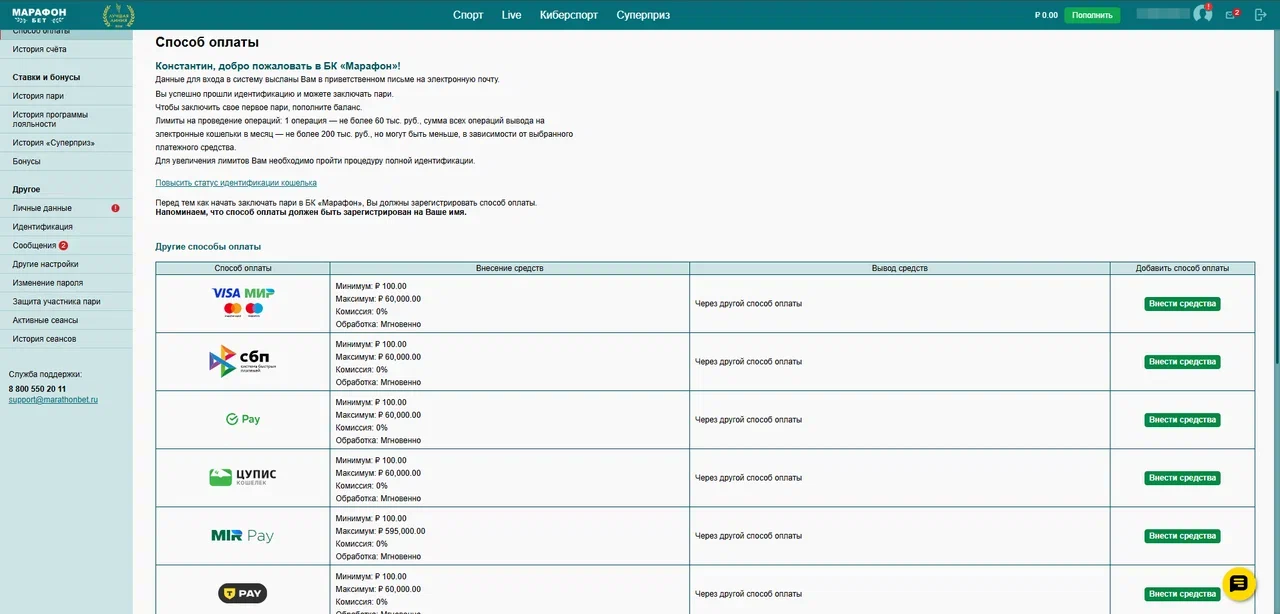Open the messages envelope icon in header
The height and width of the screenshot is (614, 1280).
click(1231, 15)
